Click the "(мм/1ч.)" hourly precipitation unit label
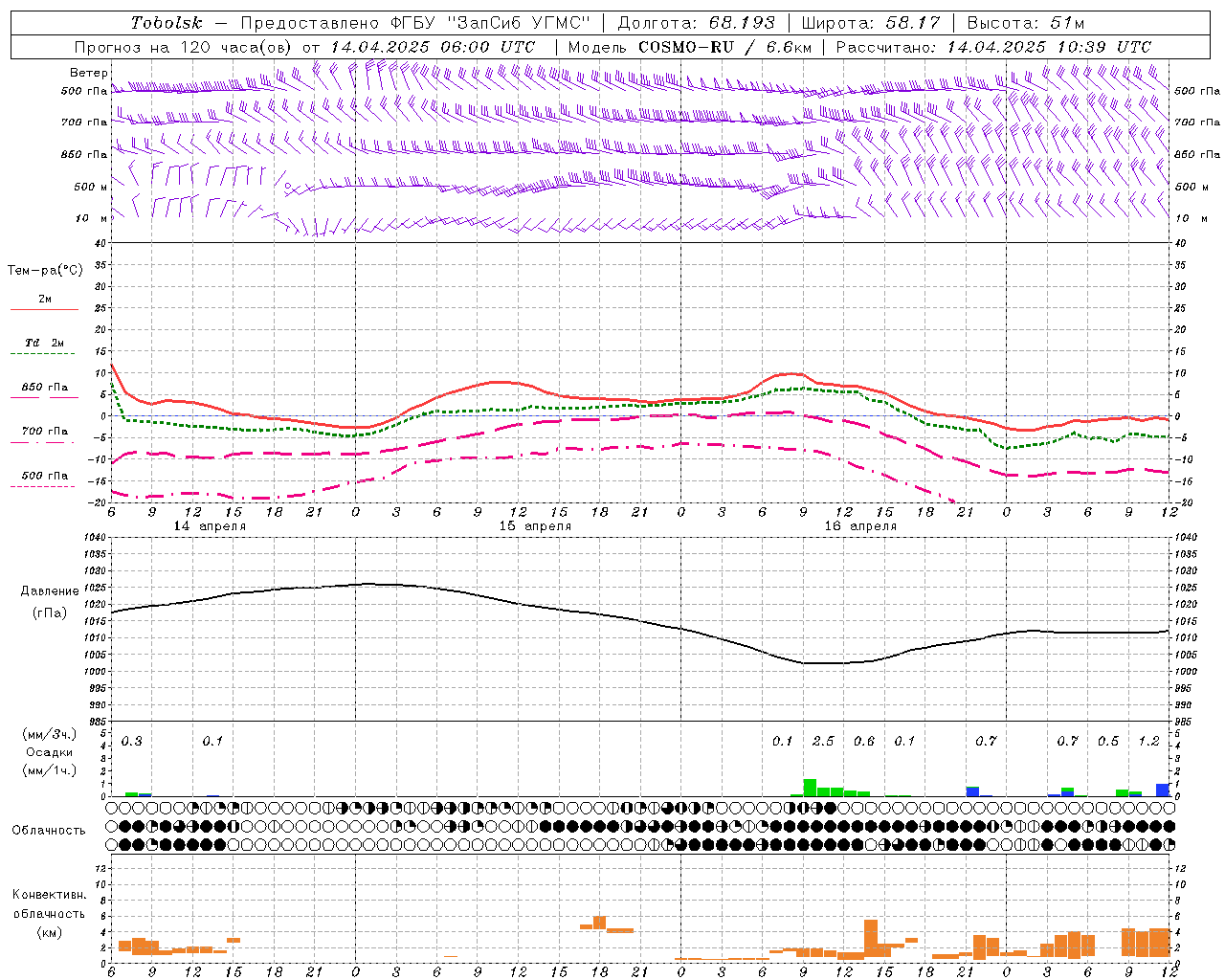The width and height of the screenshot is (1225, 980). 50,770
